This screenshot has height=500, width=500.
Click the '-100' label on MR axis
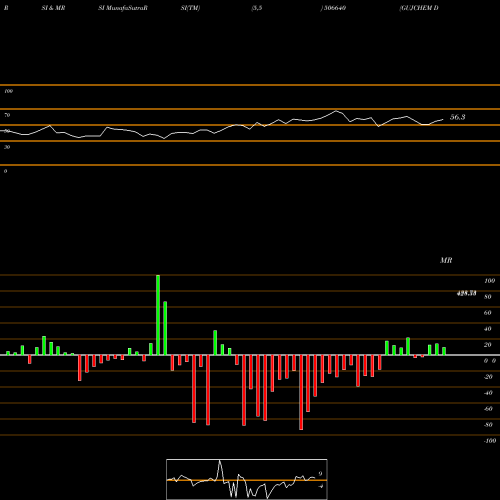pyautogui.click(x=490, y=441)
